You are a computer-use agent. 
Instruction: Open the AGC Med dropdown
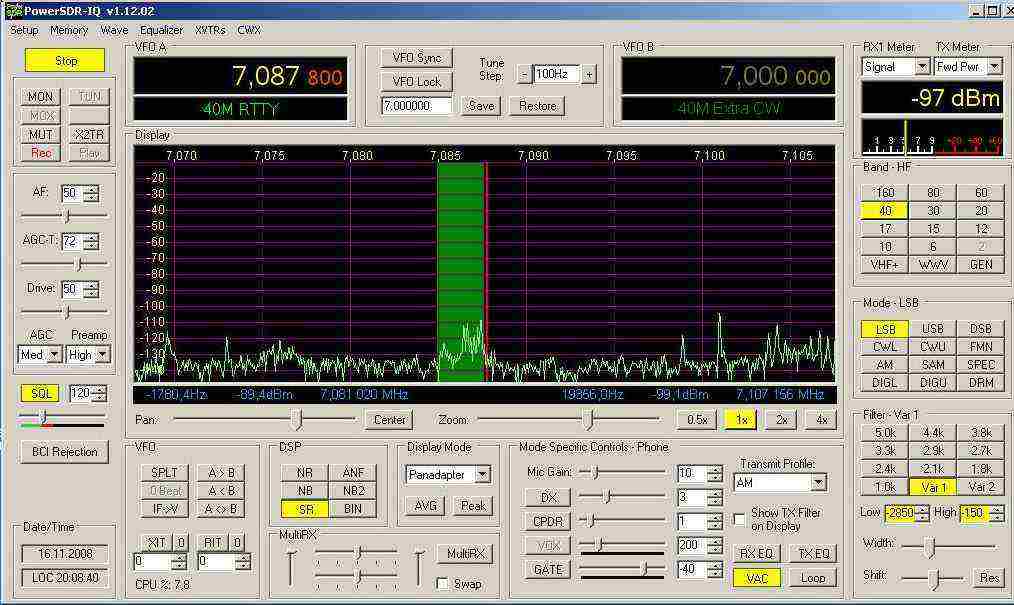54,355
